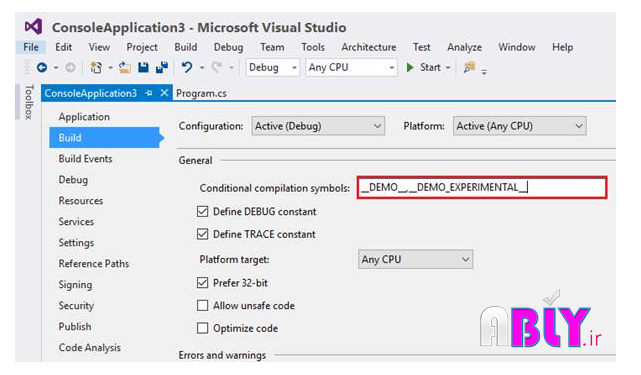Expand the Redo history dropdown arrow
This screenshot has width=641, height=375.
(231, 68)
